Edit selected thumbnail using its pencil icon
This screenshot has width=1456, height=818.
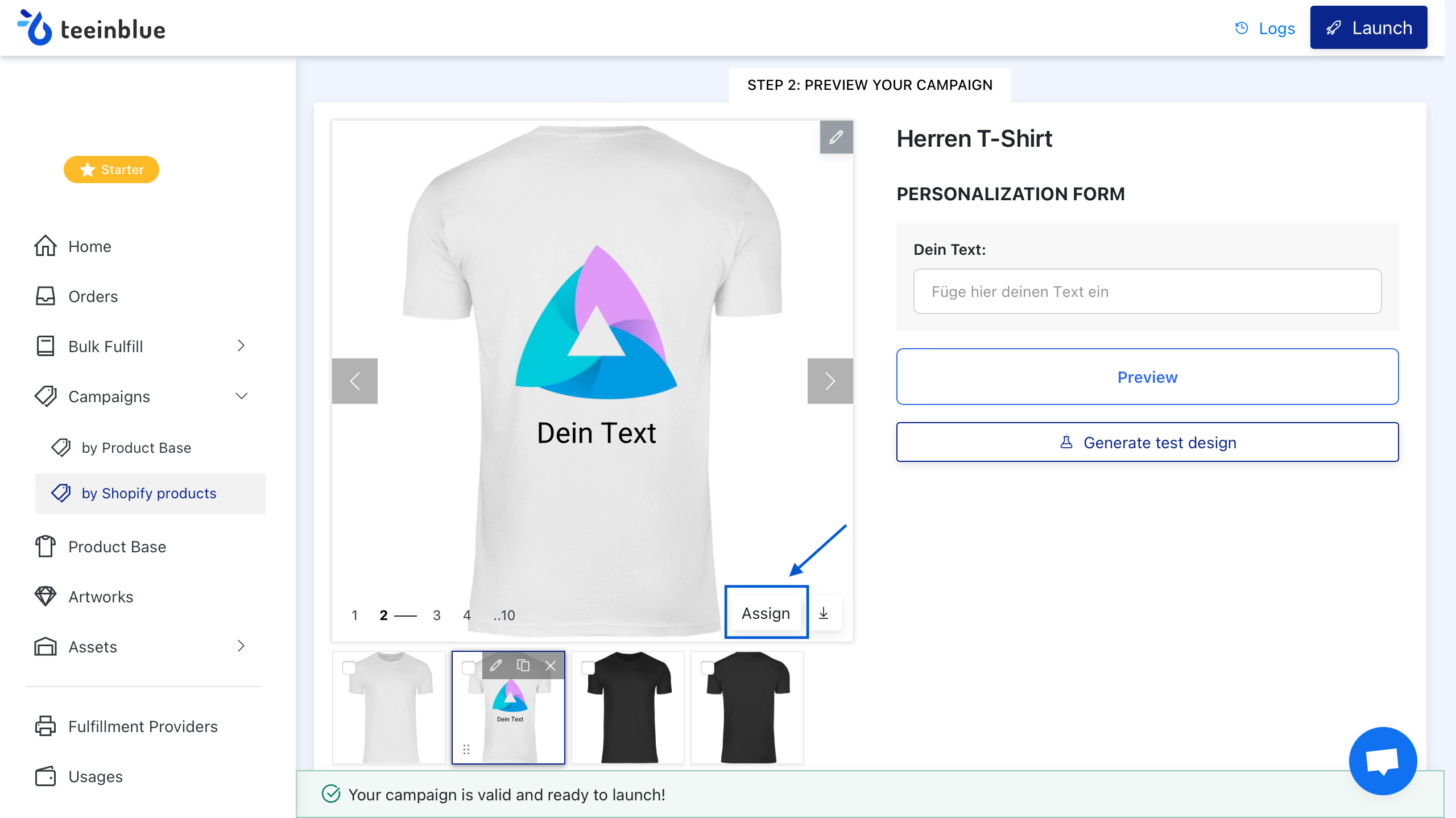(496, 666)
